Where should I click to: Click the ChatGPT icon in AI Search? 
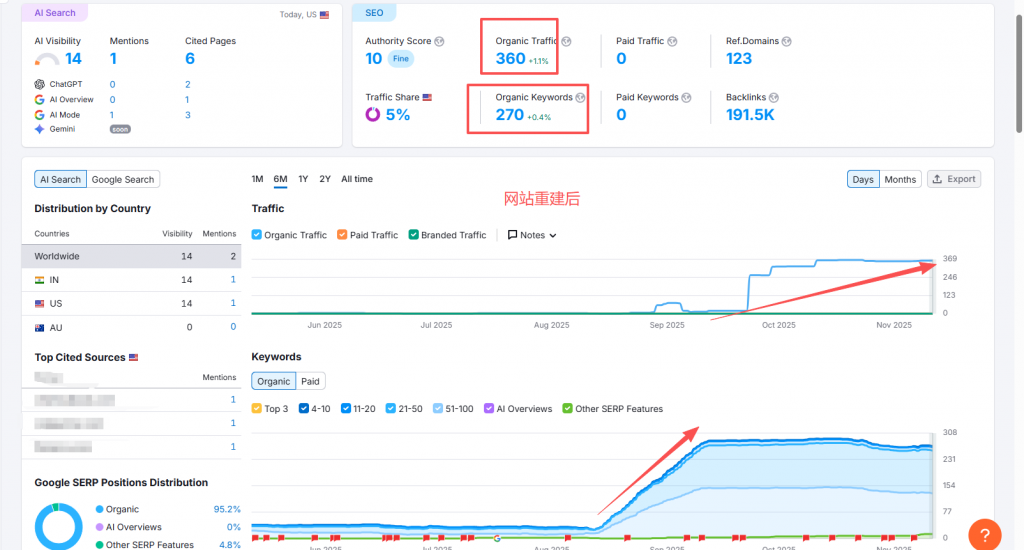click(40, 85)
